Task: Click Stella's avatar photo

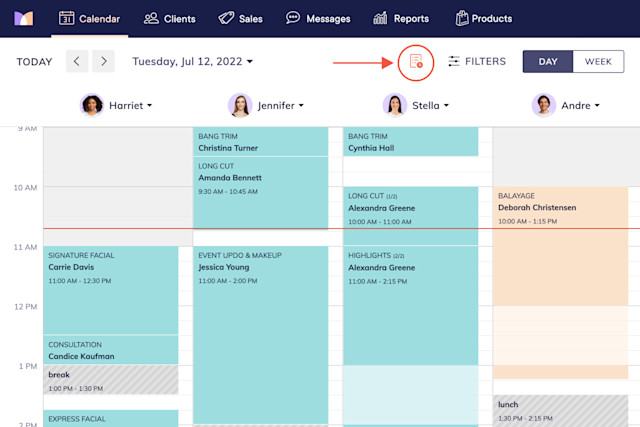Action: [395, 105]
